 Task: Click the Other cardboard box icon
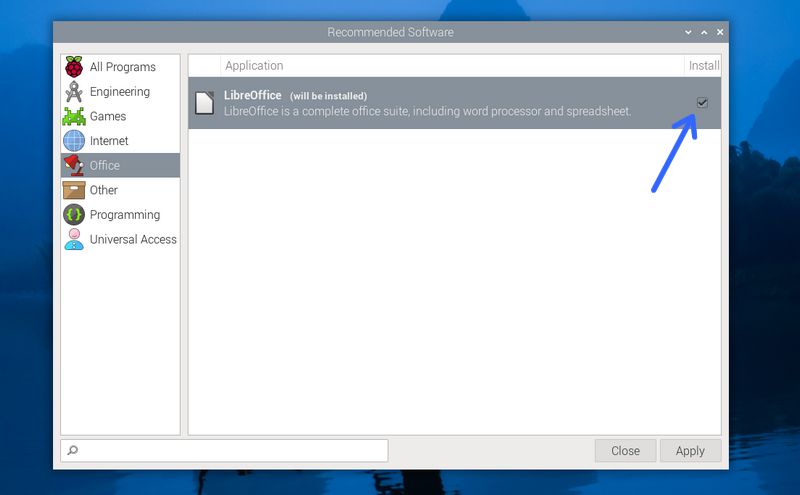coord(74,190)
